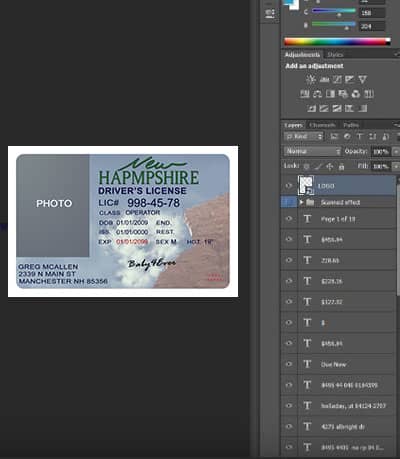Hide the 4271 albright dr layer

point(289,426)
